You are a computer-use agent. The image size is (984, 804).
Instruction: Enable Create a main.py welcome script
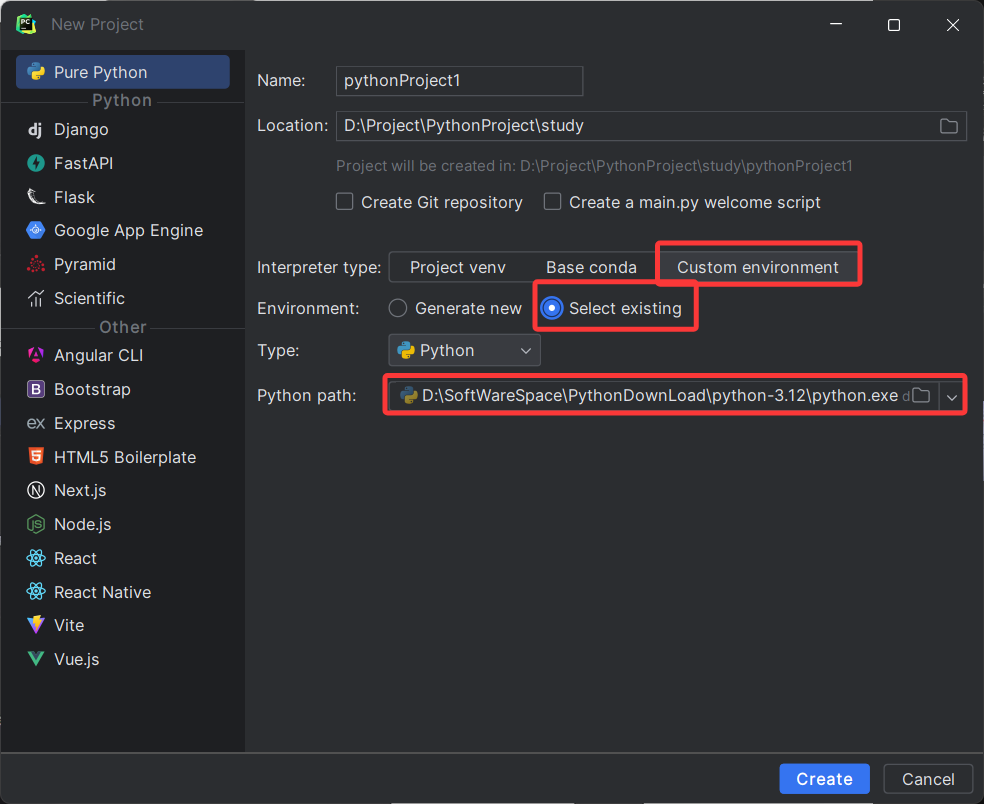[552, 202]
